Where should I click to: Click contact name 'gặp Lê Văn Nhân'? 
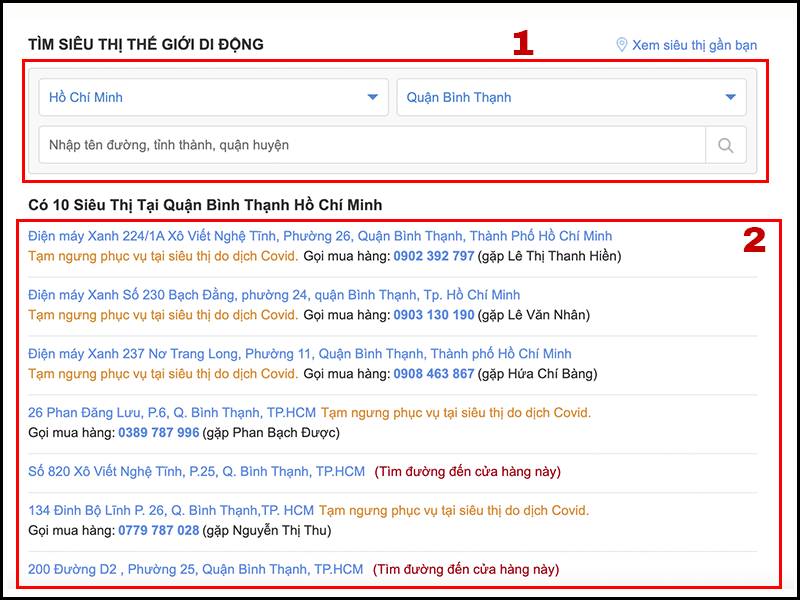pos(534,315)
